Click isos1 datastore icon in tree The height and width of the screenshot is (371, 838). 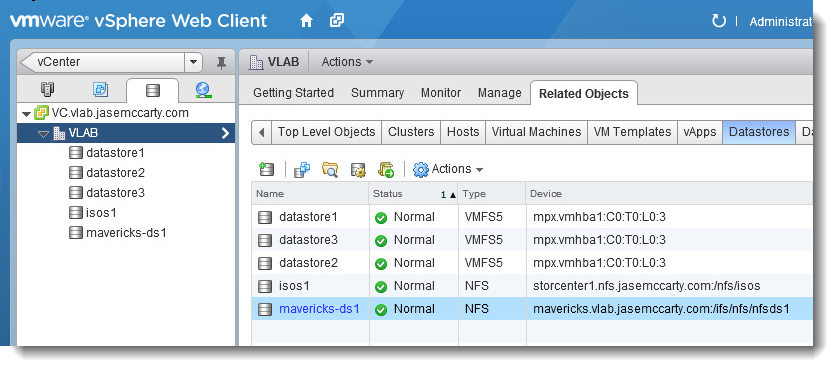[x=76, y=213]
